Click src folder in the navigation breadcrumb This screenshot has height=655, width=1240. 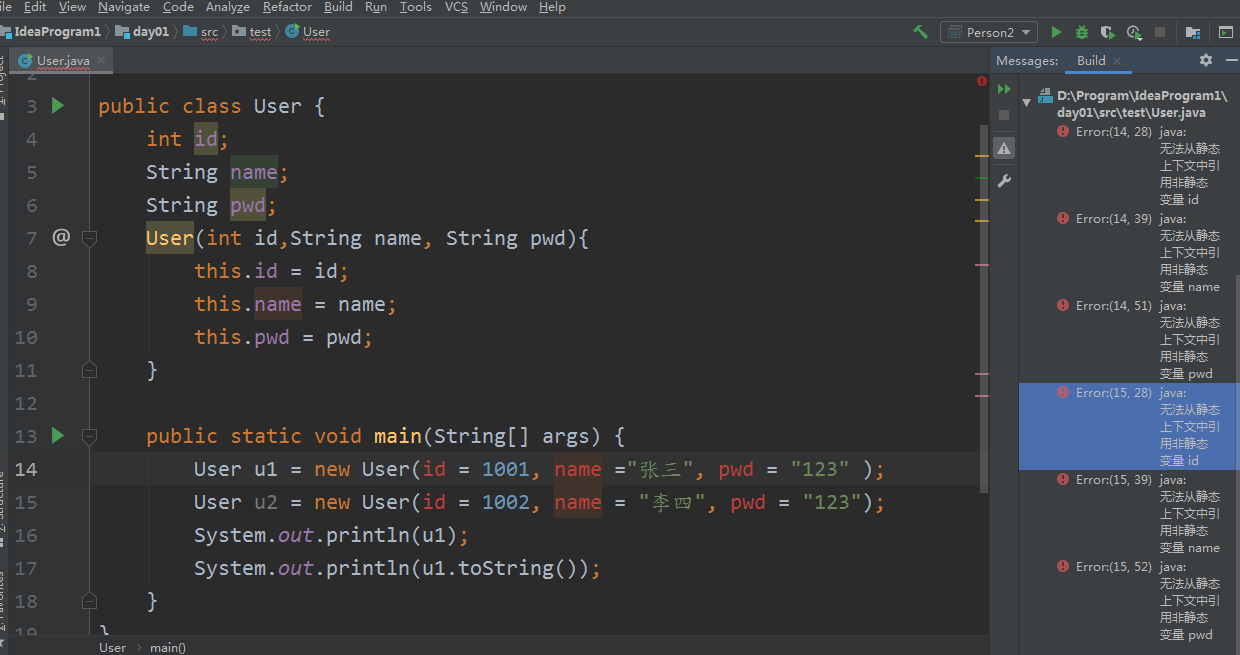pyautogui.click(x=200, y=32)
